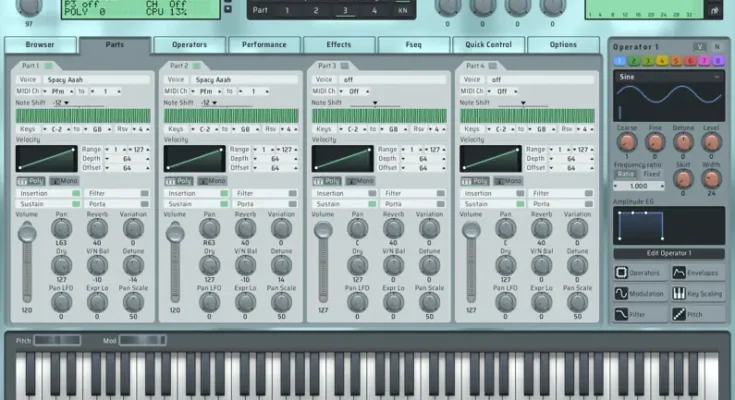Enable Insertion on Part 3
The image size is (735, 400).
[372, 193]
